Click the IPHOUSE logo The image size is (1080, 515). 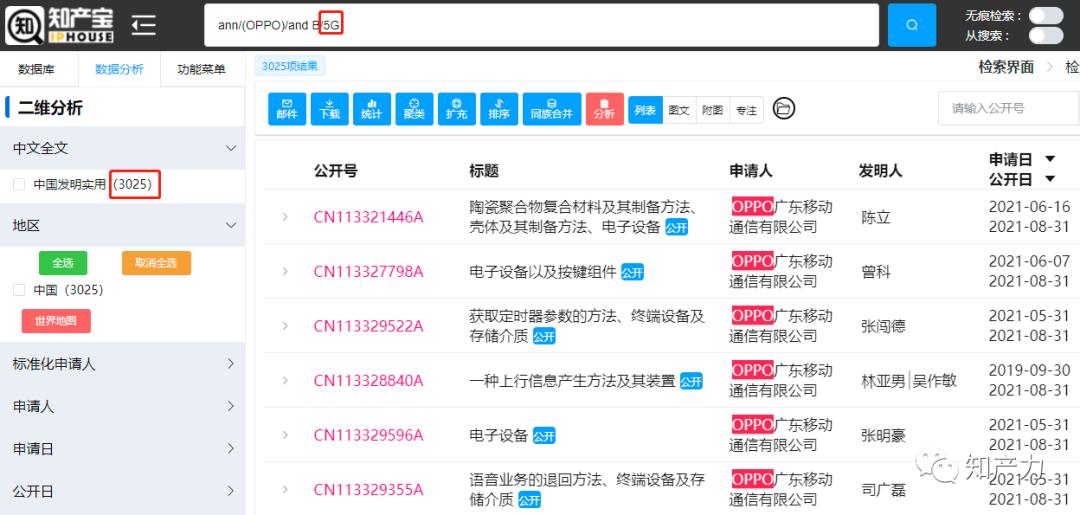pyautogui.click(x=60, y=25)
